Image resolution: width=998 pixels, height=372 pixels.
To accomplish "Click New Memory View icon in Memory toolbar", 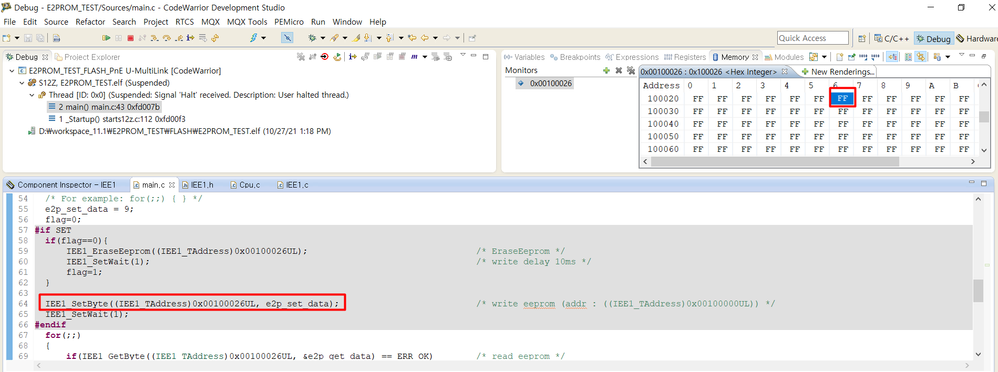I will tap(840, 57).
